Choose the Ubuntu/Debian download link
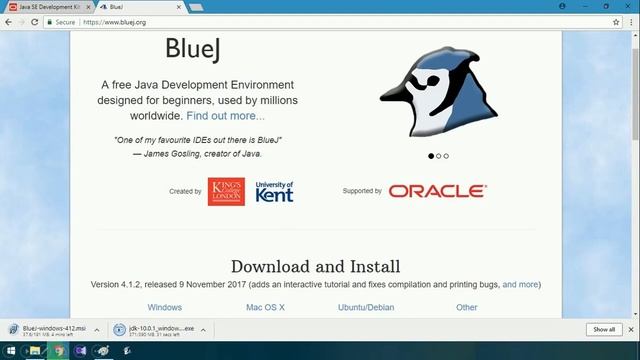Viewport: 640px width, 360px height. click(x=366, y=307)
